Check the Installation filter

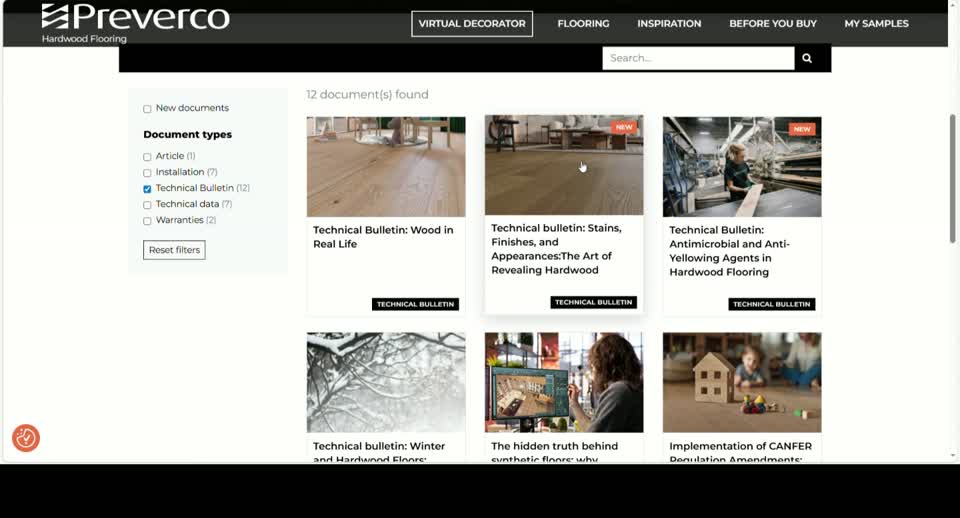[x=147, y=173]
